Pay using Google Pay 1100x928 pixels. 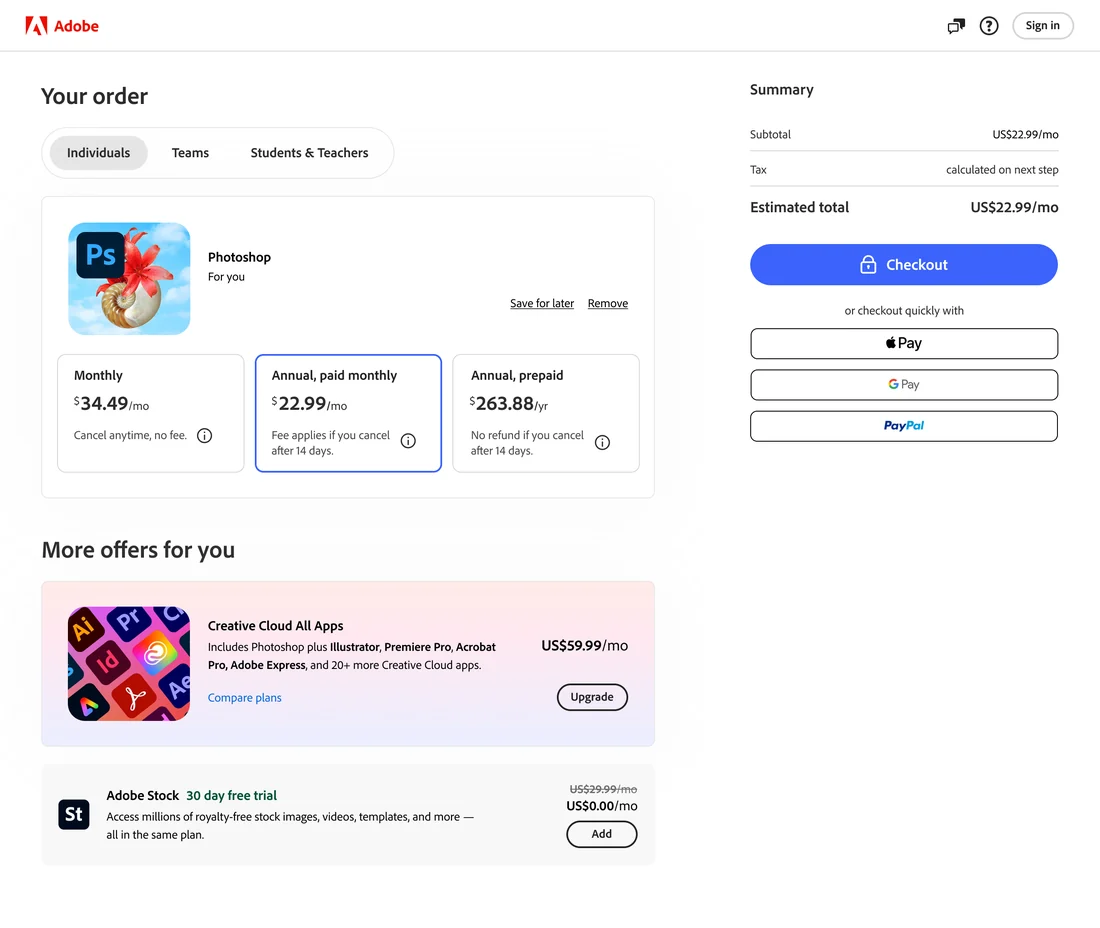904,384
